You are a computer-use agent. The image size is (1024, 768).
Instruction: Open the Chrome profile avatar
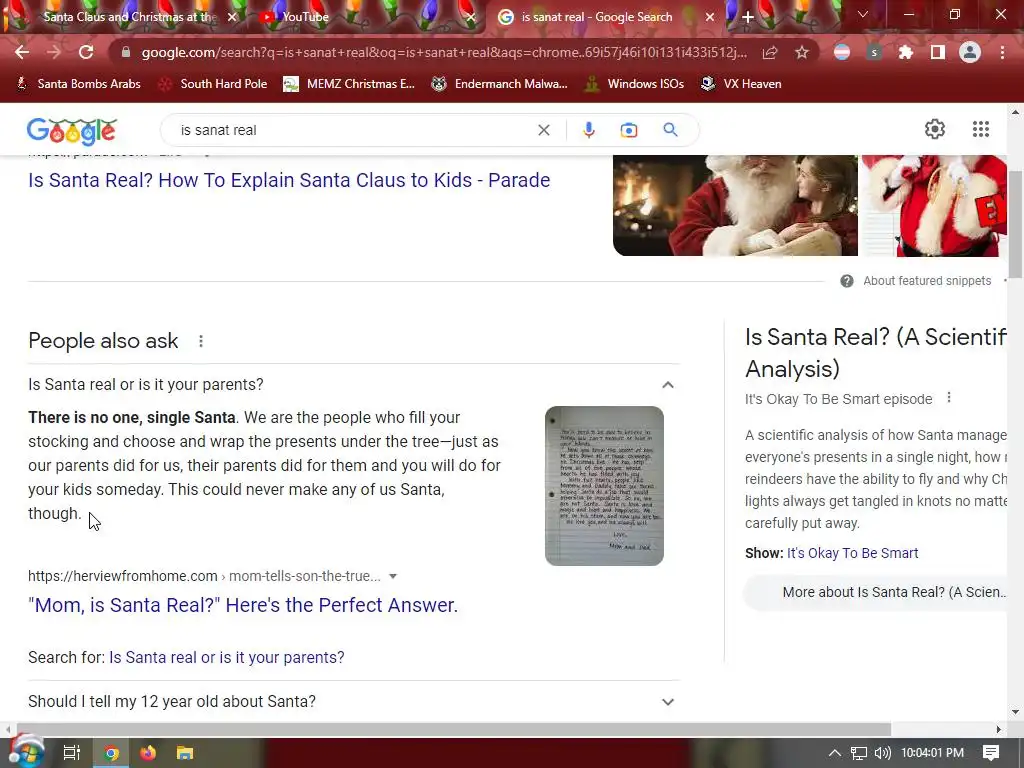tap(970, 52)
